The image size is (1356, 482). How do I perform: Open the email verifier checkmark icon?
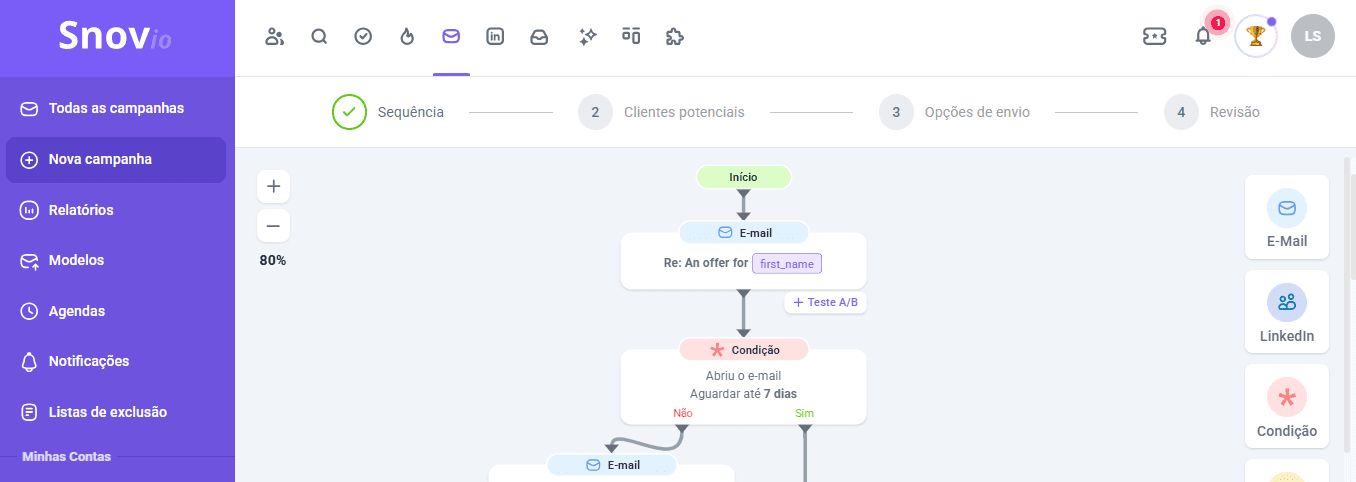pyautogui.click(x=363, y=37)
